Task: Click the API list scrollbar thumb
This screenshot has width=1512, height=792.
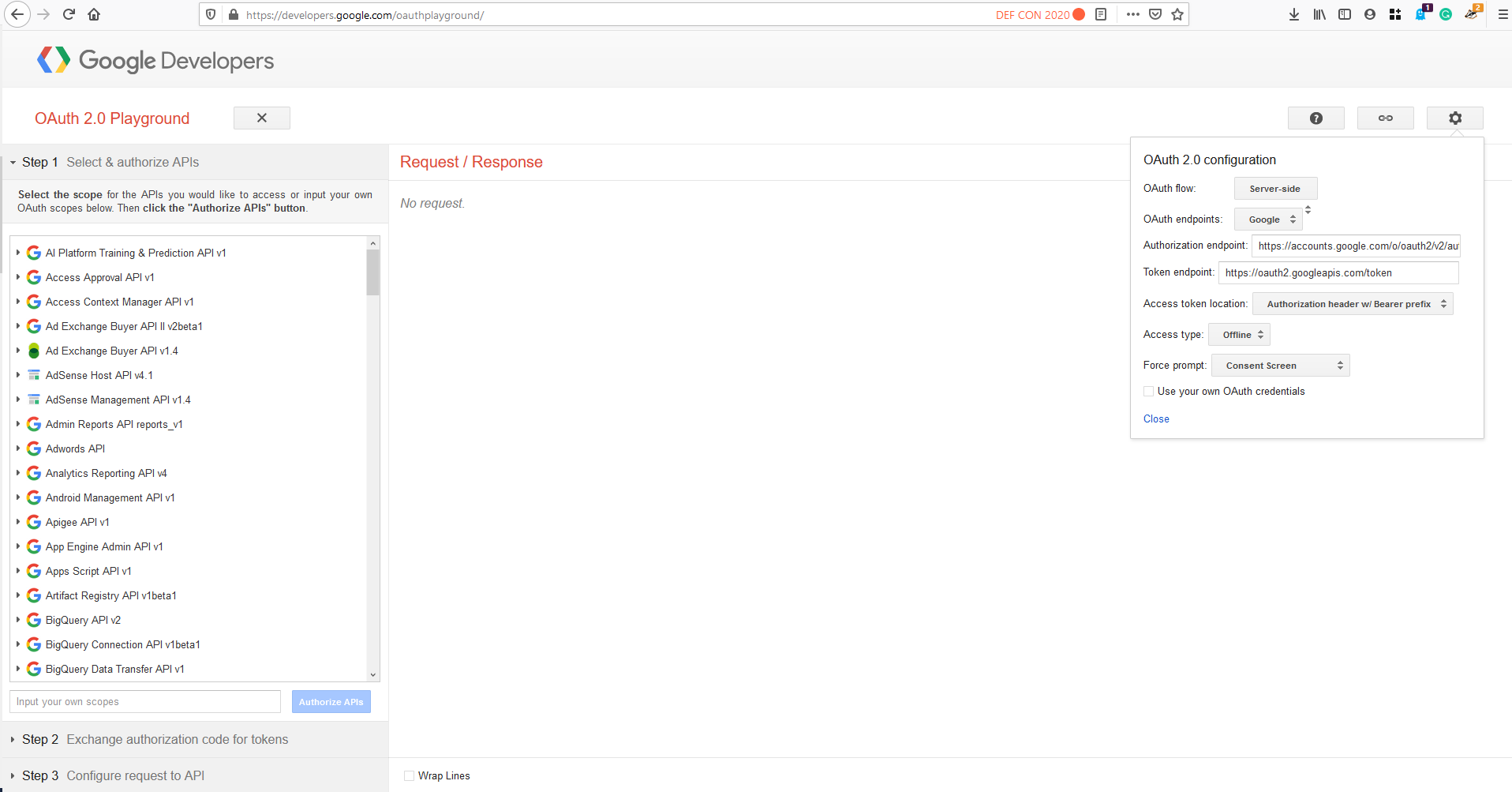Action: click(x=373, y=272)
